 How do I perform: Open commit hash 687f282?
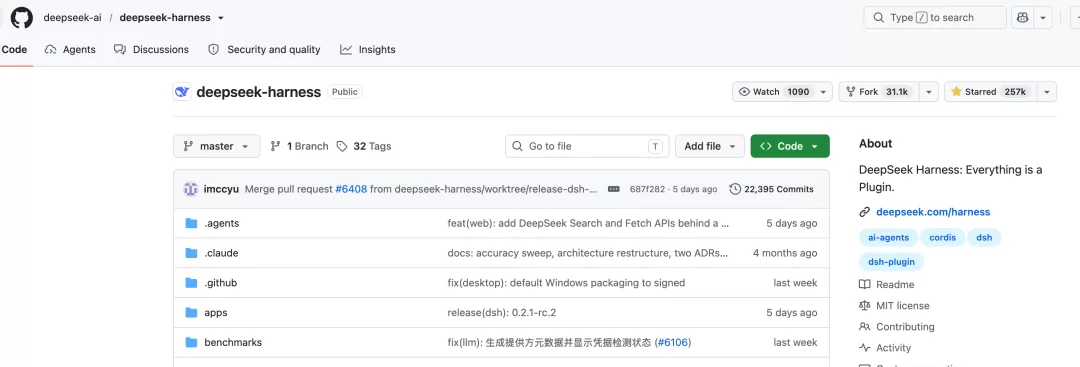pos(646,189)
